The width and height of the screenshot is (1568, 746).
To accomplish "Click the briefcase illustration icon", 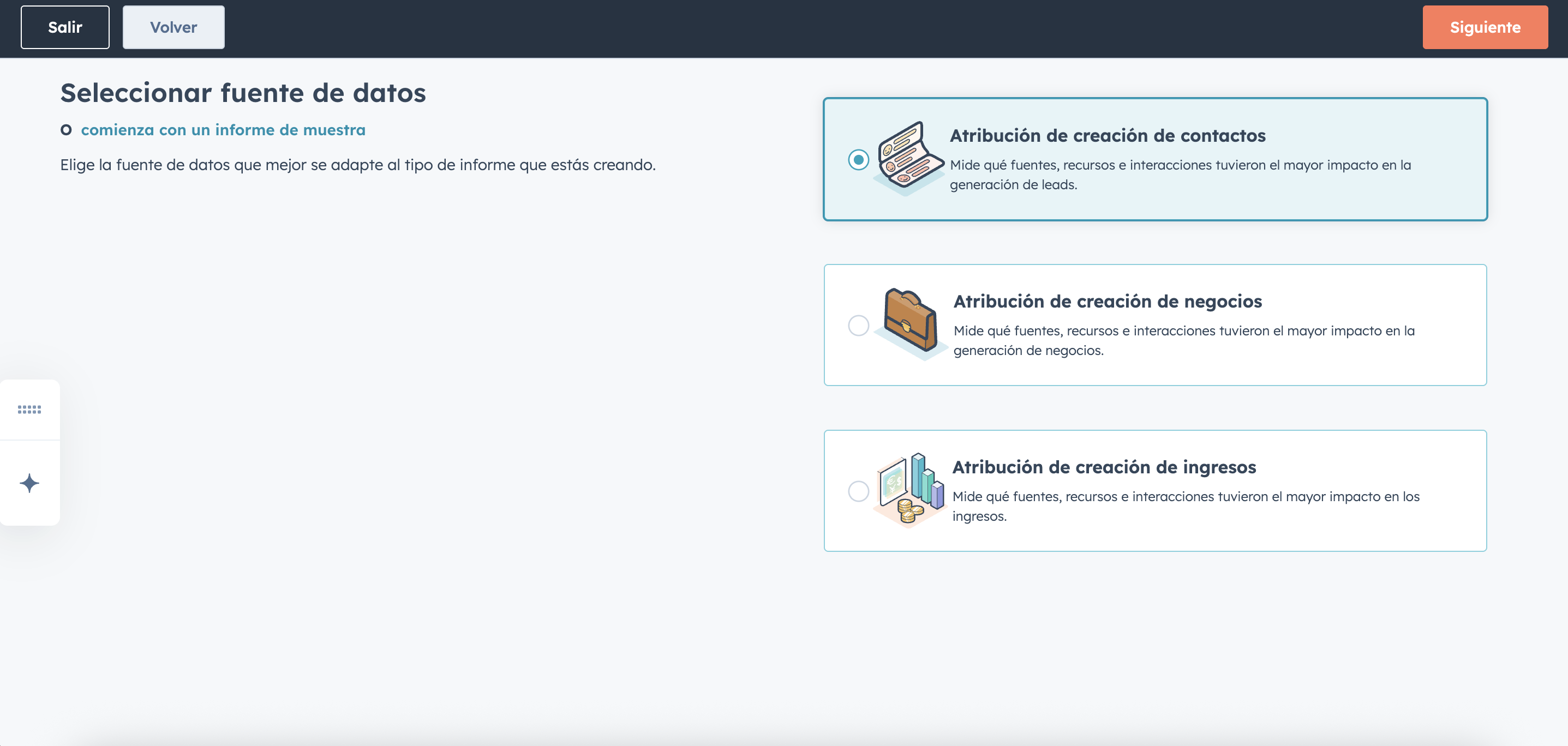I will coord(910,322).
